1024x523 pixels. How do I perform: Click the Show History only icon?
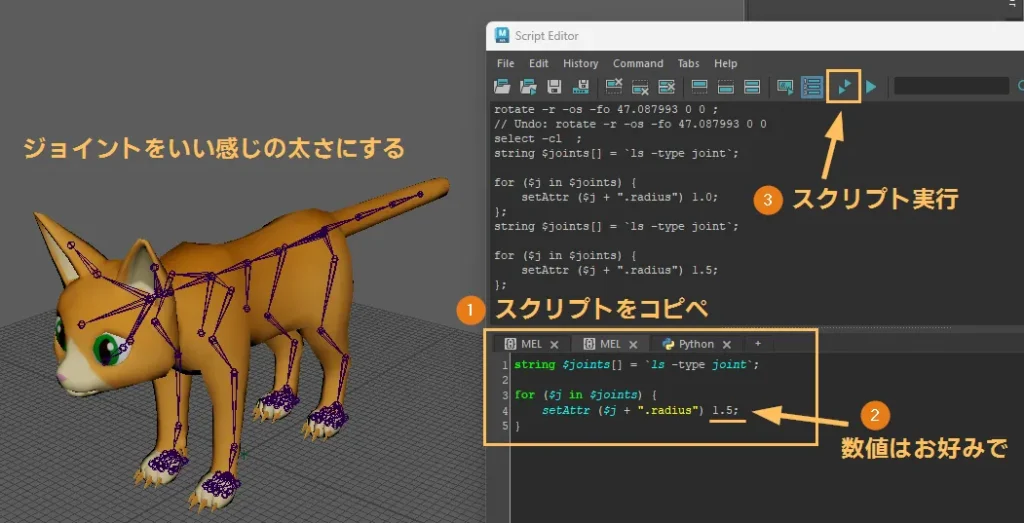(x=699, y=86)
